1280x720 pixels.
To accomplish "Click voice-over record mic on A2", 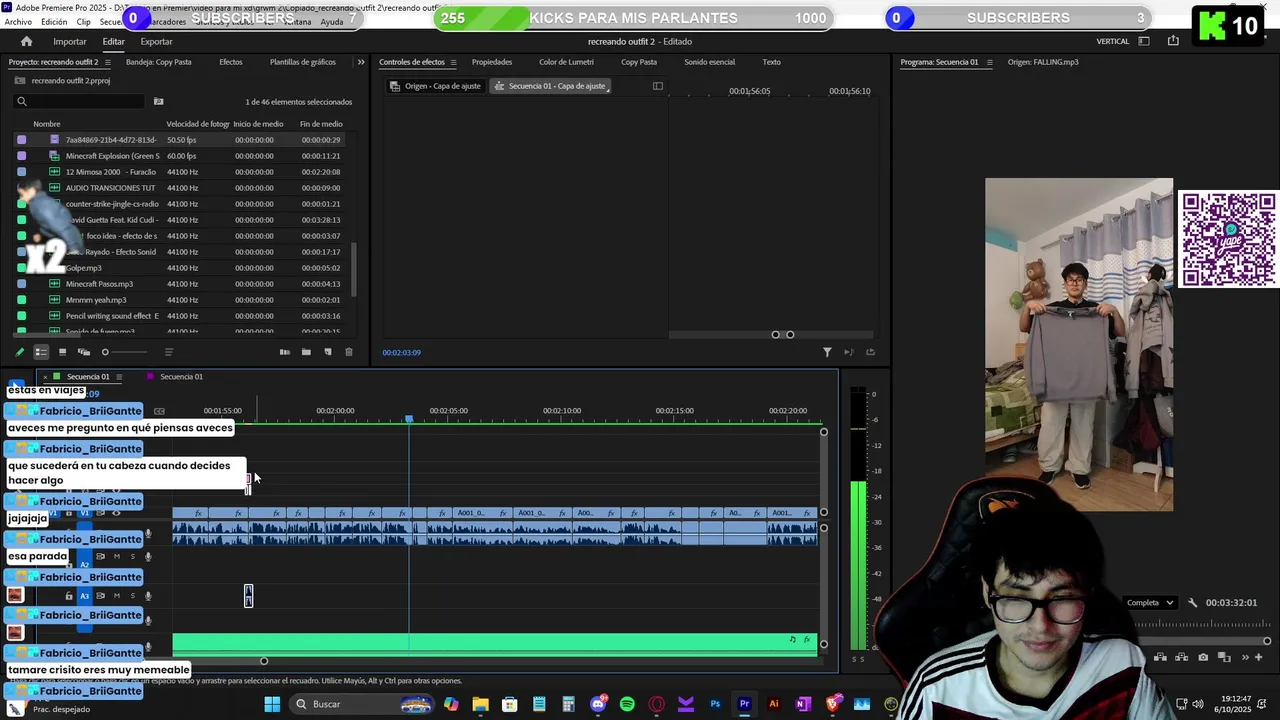I will pos(148,557).
